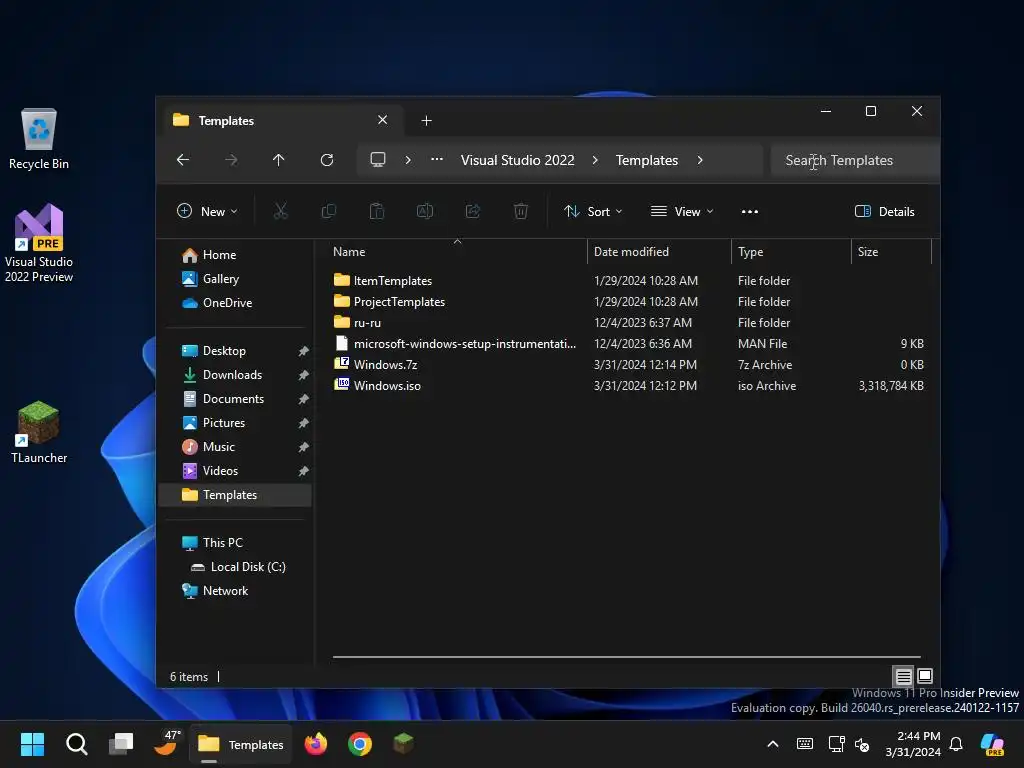The width and height of the screenshot is (1024, 768).
Task: Show hidden system tray icons chevron
Action: (773, 744)
